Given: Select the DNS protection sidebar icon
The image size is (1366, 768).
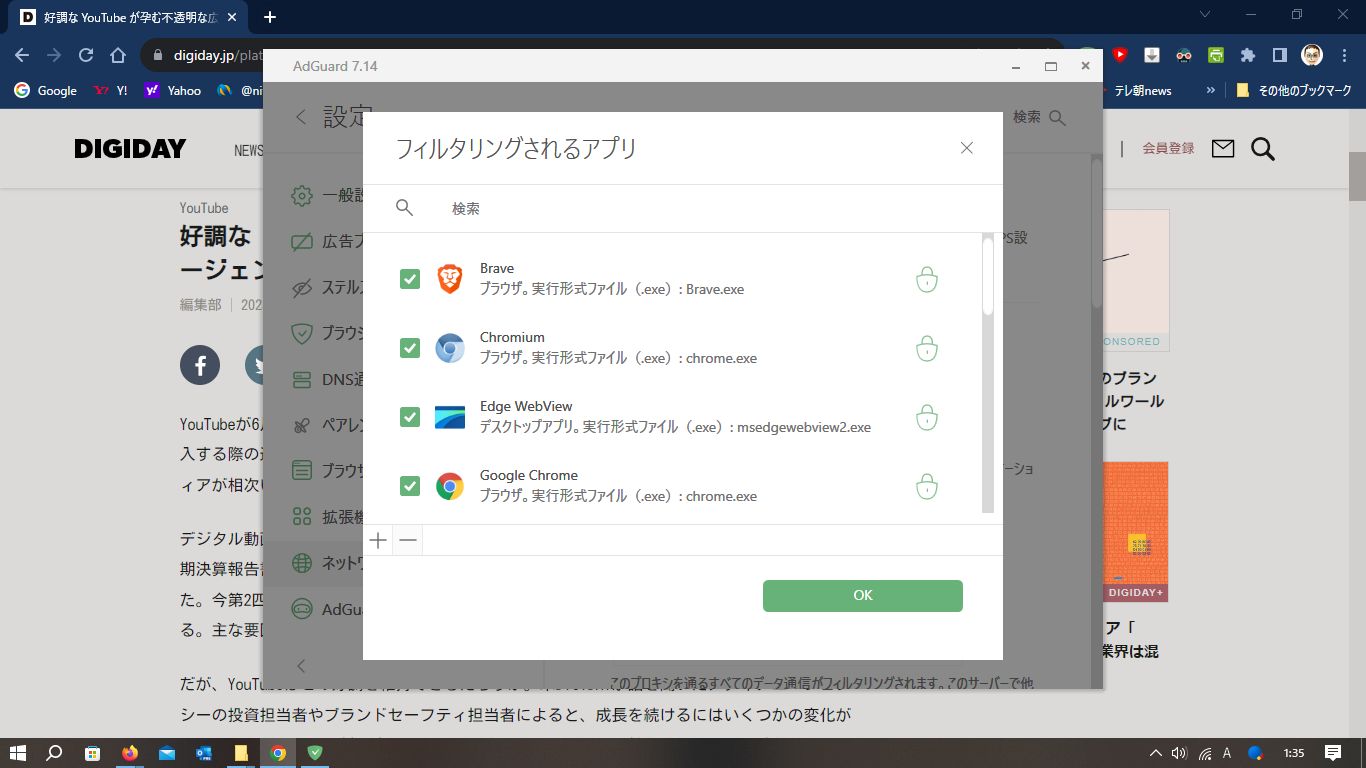Looking at the screenshot, I should [x=301, y=379].
